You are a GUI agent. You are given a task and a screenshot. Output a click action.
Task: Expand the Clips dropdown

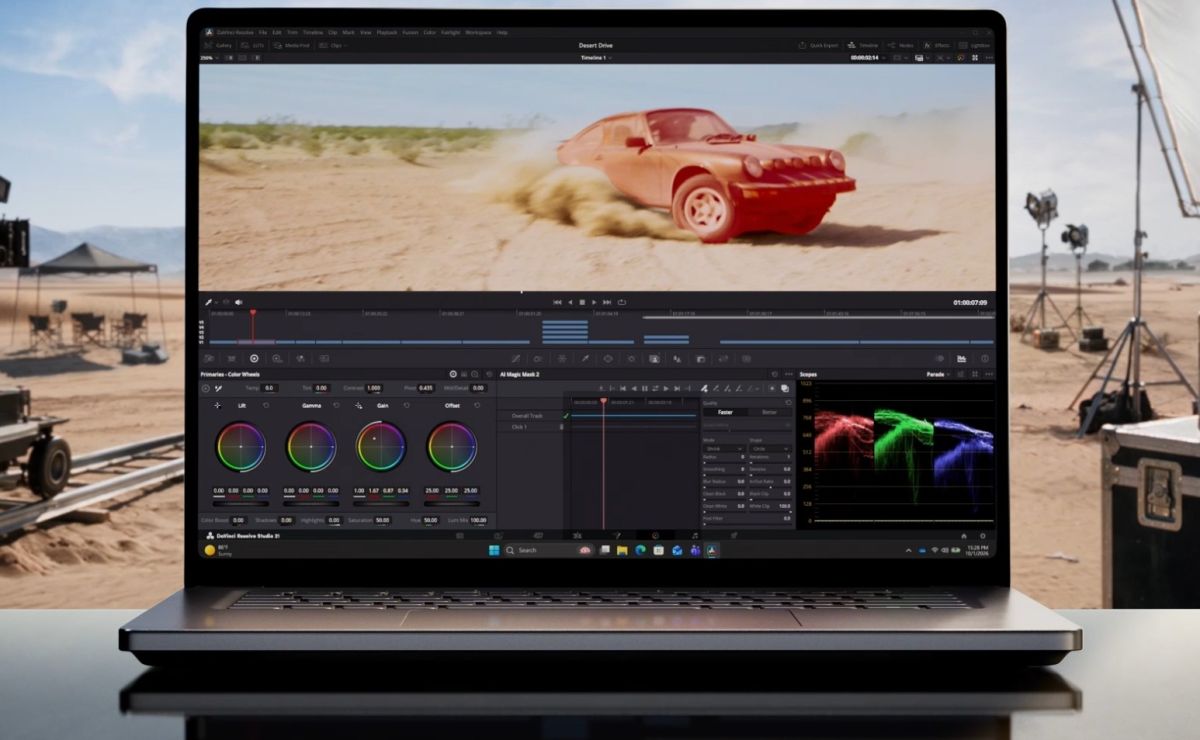[333, 45]
